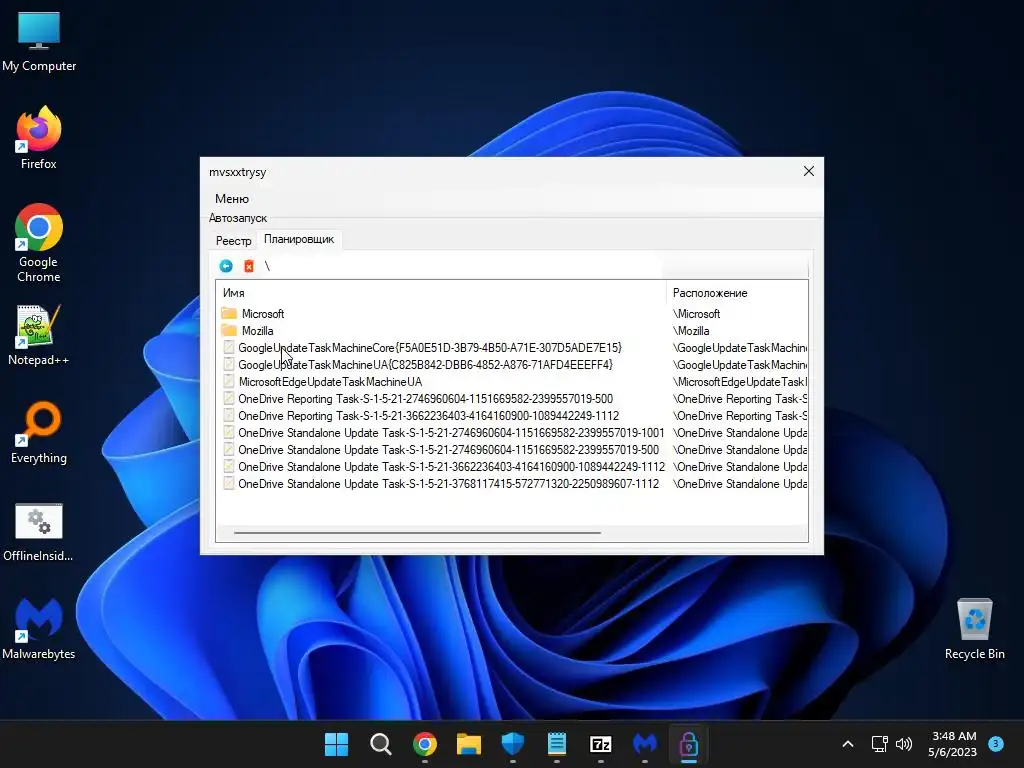The height and width of the screenshot is (768, 1024).
Task: Select the Firefox desktop shortcut
Action: (39, 138)
